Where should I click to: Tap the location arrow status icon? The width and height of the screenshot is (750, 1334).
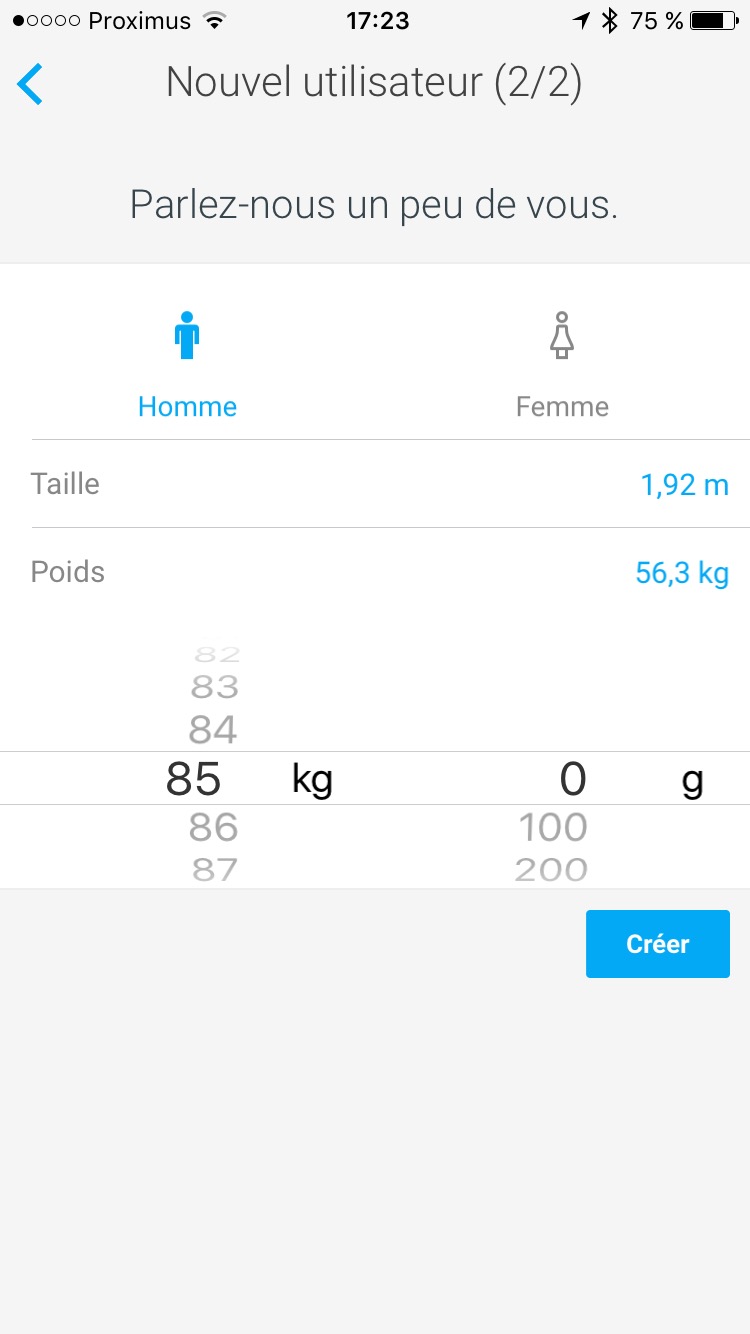pyautogui.click(x=581, y=21)
